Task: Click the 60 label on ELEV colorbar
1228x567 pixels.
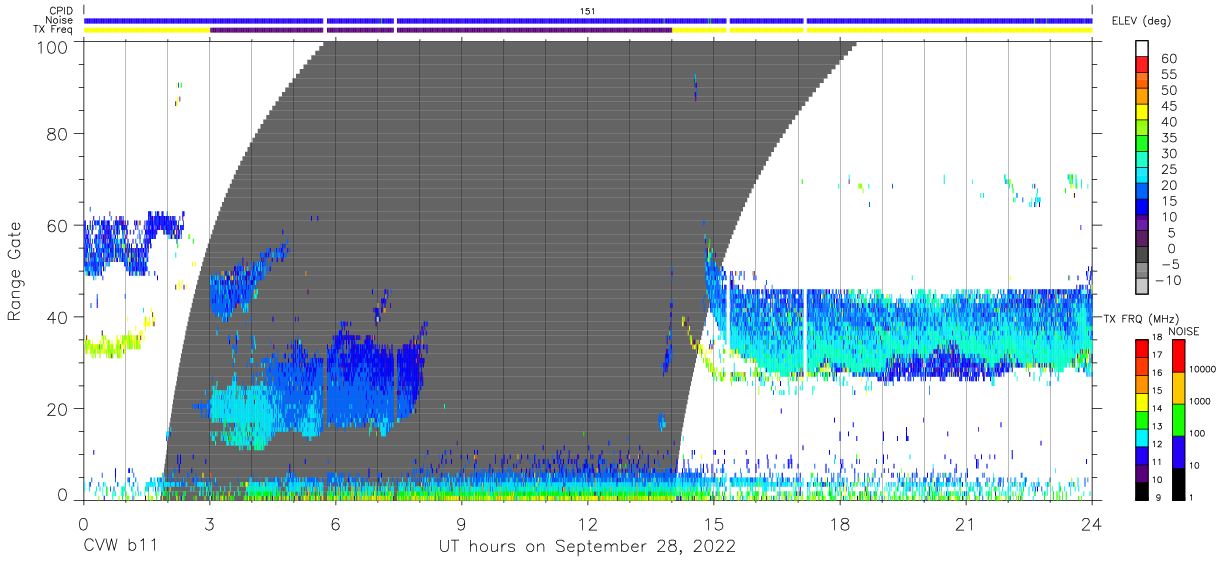Action: point(1169,58)
